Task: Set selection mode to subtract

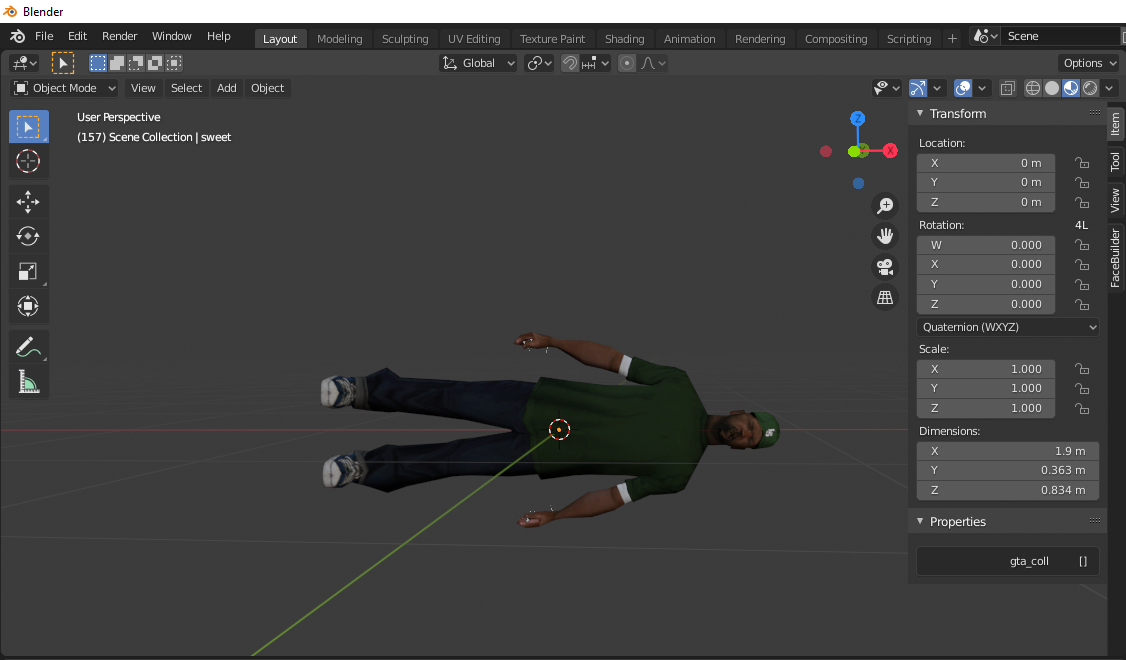Action: point(136,63)
